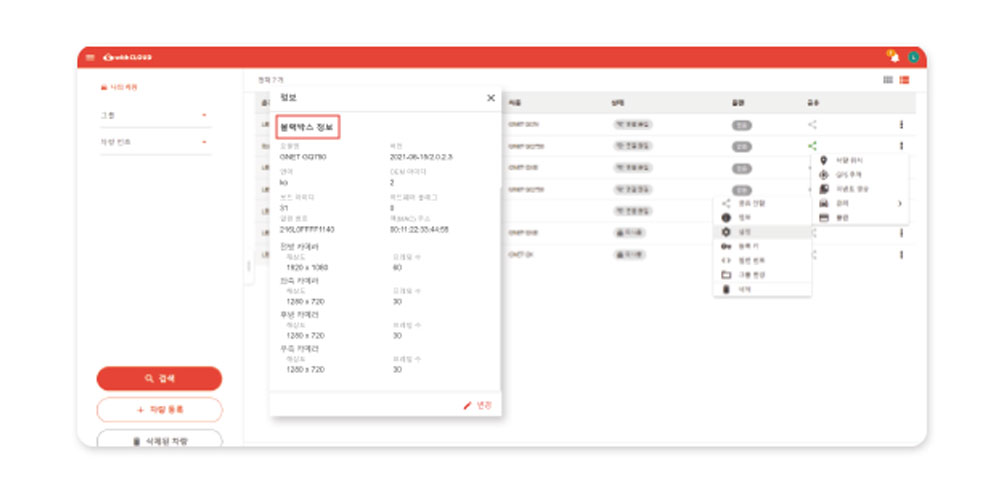The height and width of the screenshot is (493, 1000).
Task: Open the kebab menu in the last table row
Action: pos(901,254)
